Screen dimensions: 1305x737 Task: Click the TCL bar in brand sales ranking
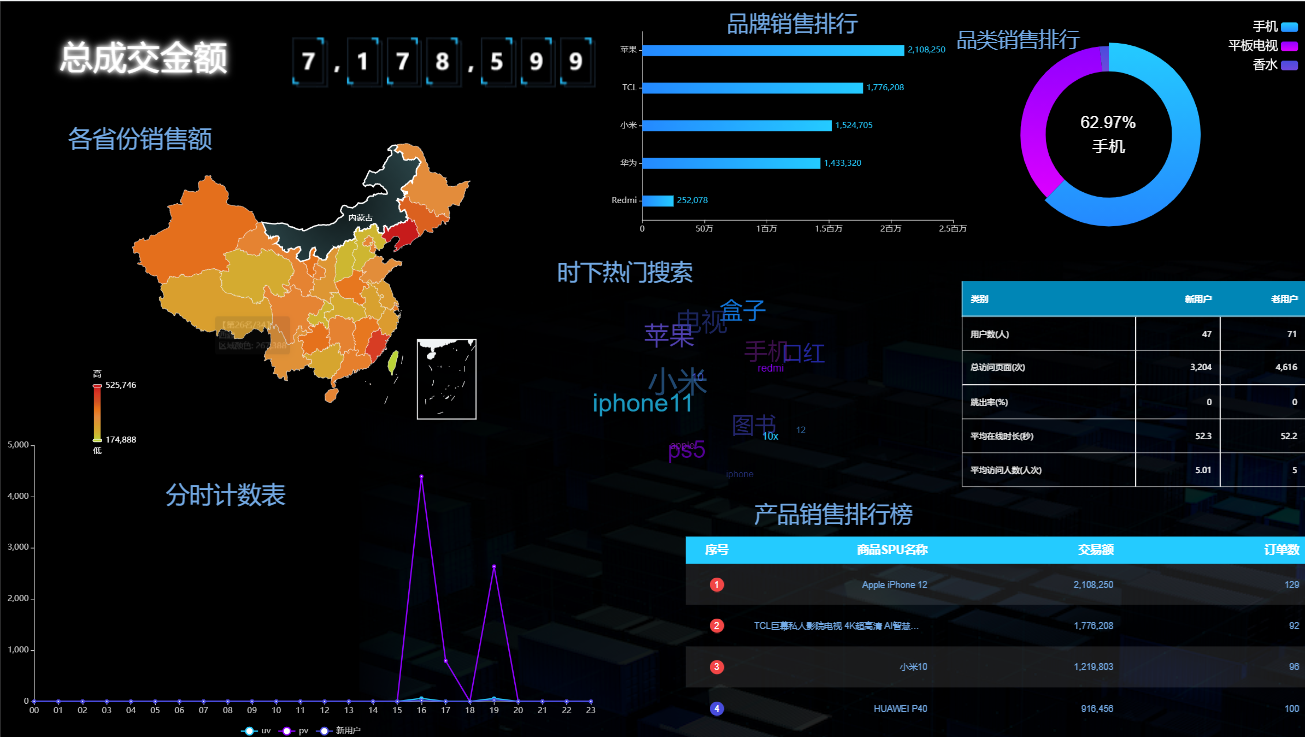(x=752, y=88)
